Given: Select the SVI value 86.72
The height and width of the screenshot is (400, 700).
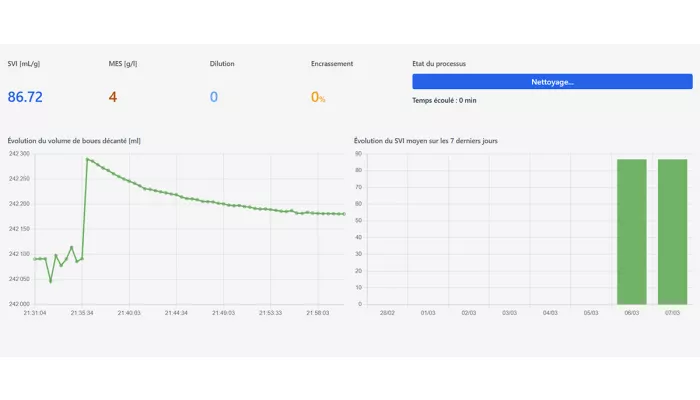Looking at the screenshot, I should [x=25, y=97].
